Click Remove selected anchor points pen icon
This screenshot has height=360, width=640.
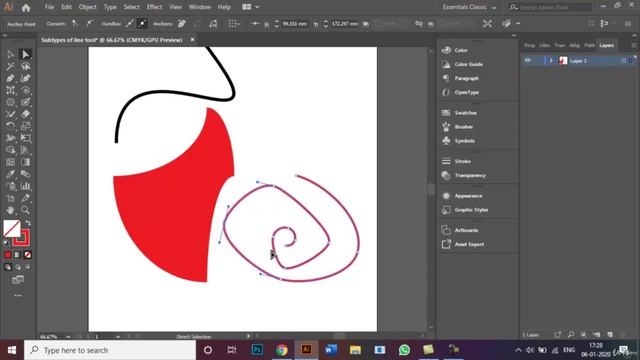click(x=182, y=24)
